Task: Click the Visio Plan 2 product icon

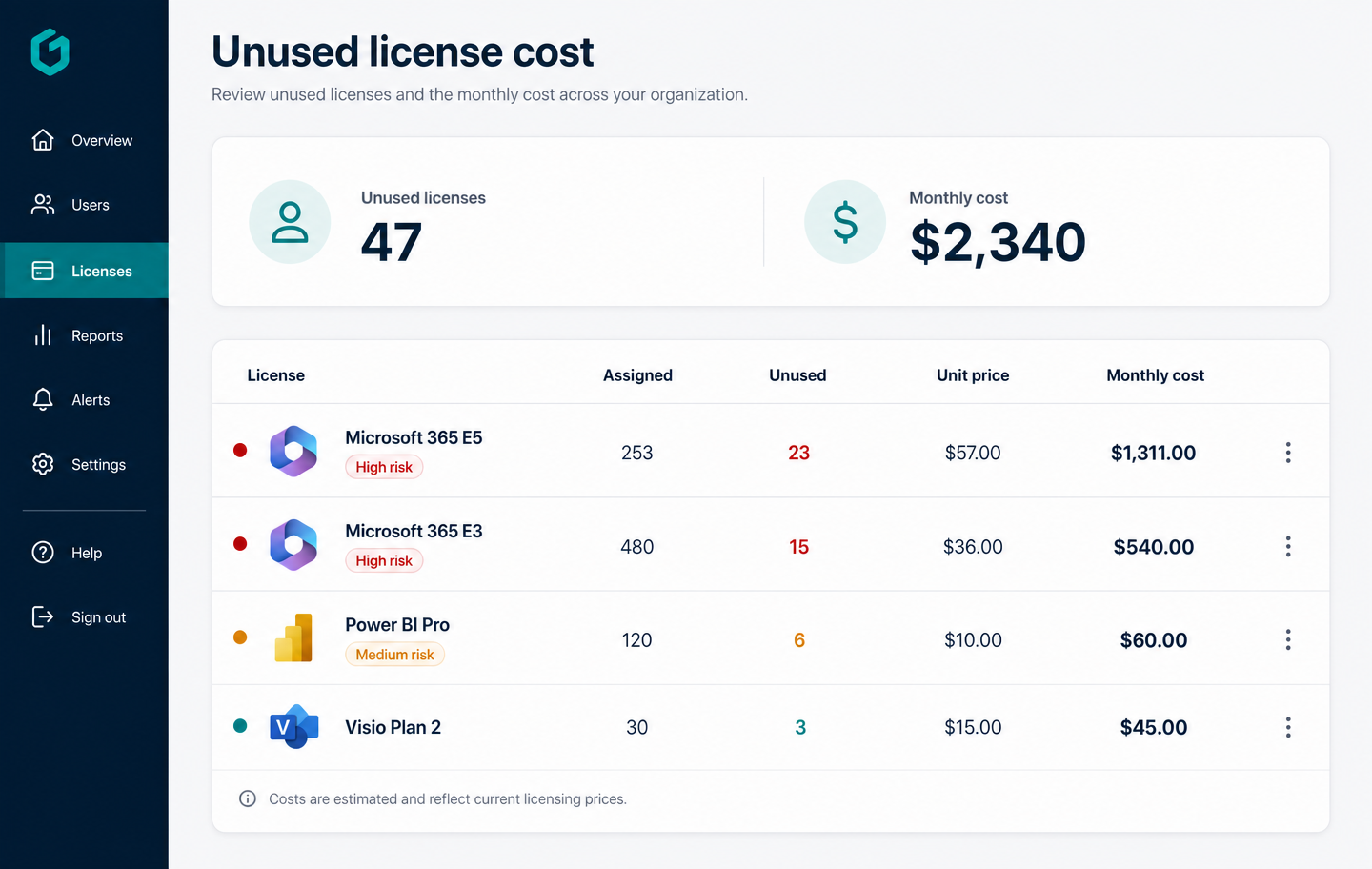Action: pos(293,727)
